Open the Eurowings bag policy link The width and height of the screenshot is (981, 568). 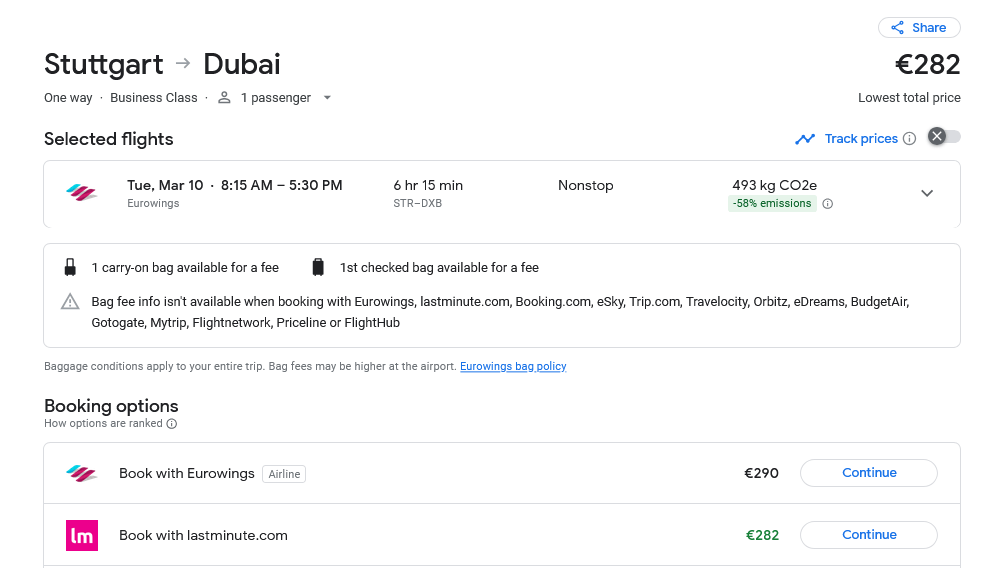(513, 366)
